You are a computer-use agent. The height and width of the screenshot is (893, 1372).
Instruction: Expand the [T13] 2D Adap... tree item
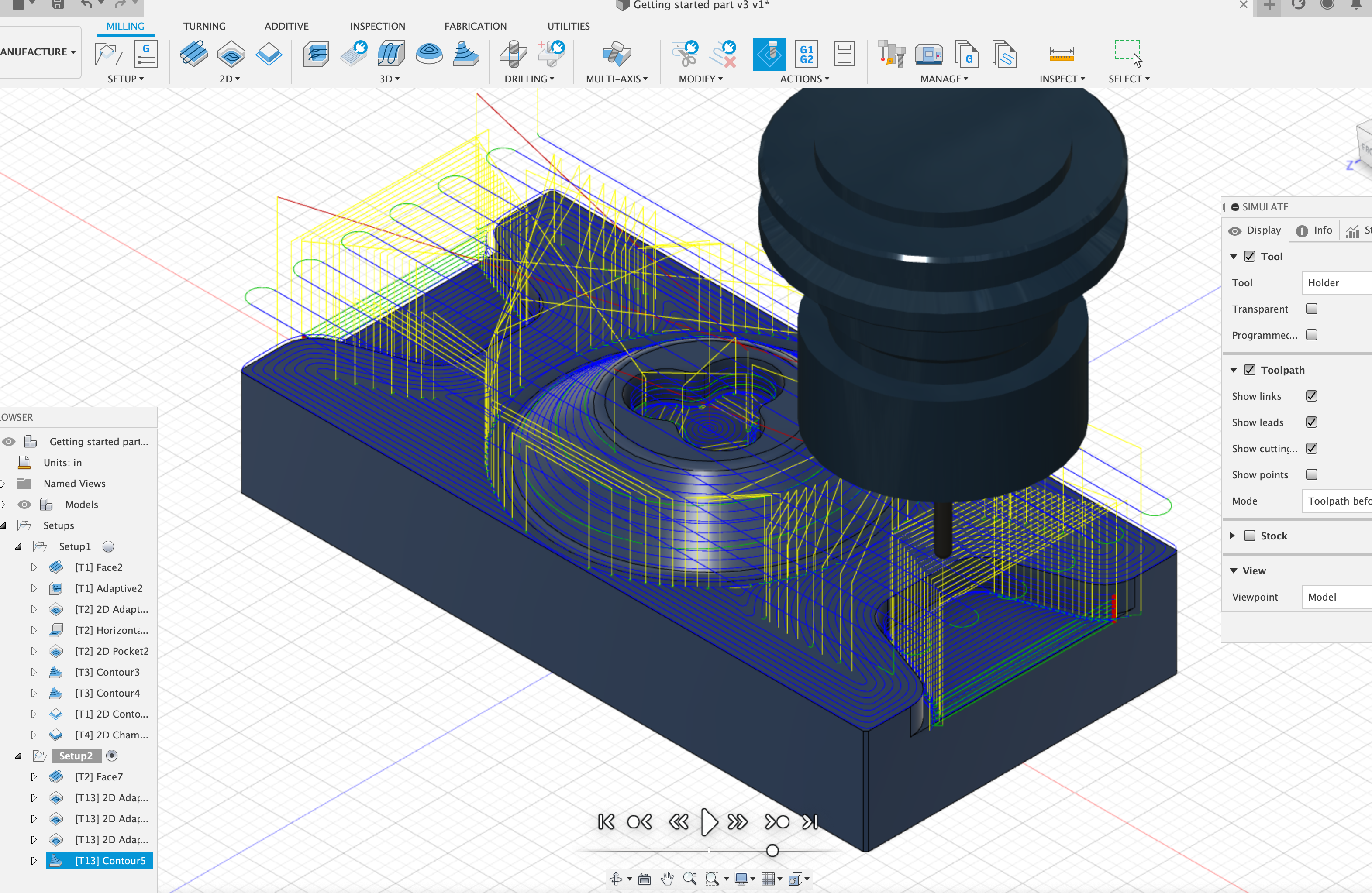coord(34,797)
